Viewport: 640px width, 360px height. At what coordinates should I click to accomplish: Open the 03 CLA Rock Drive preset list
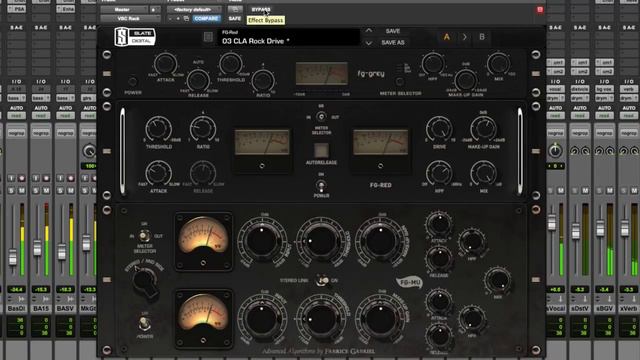click(289, 38)
